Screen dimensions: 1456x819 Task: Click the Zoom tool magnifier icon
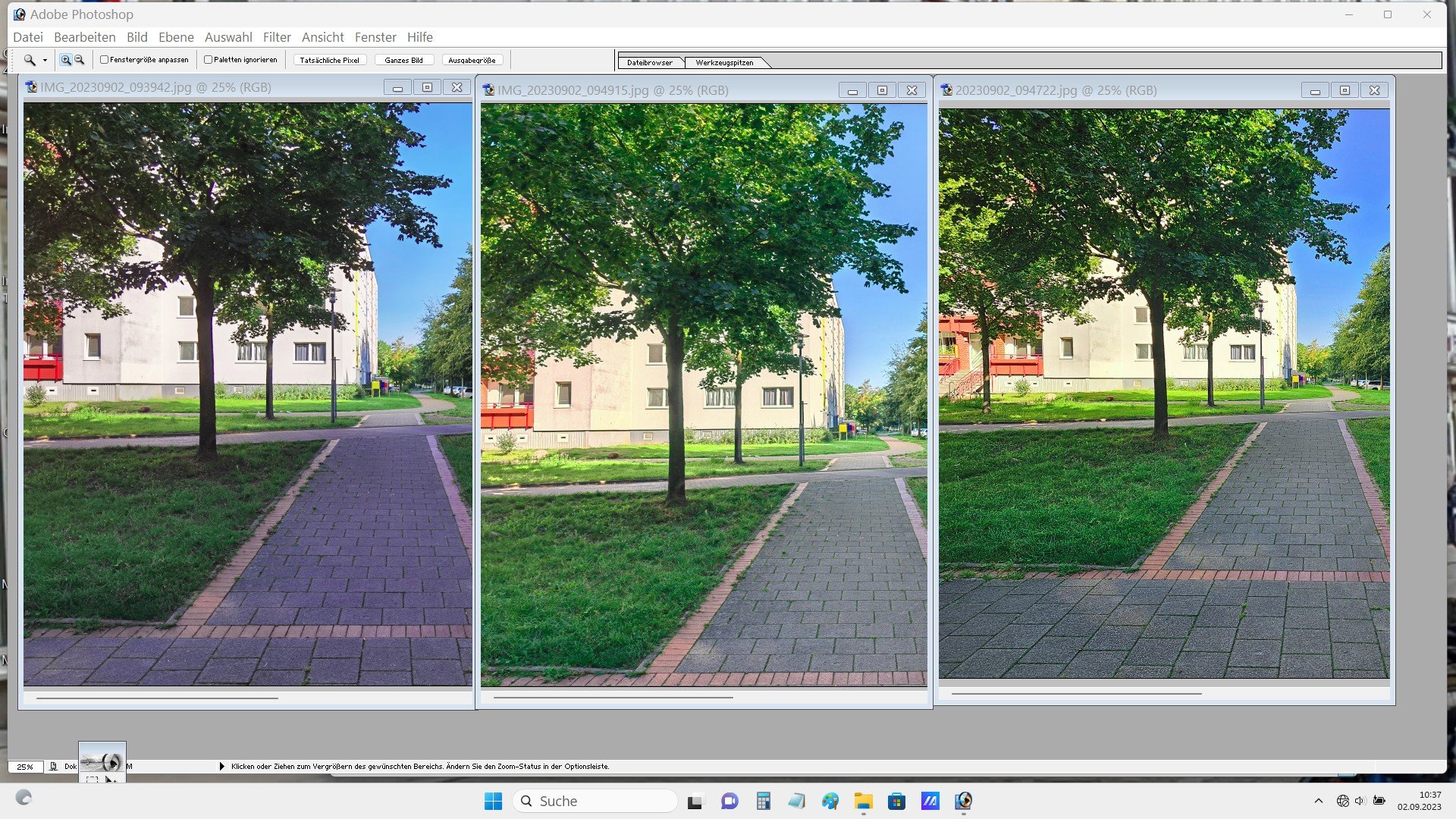click(29, 60)
